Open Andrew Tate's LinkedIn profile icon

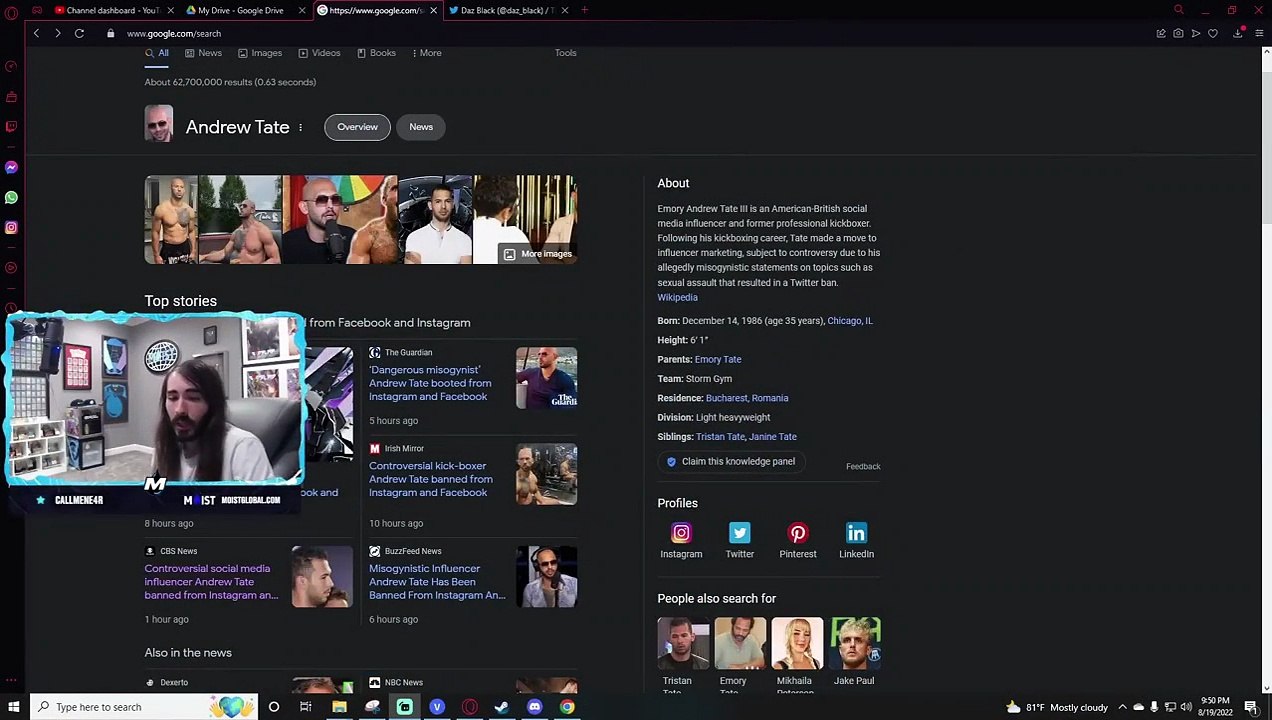point(856,533)
